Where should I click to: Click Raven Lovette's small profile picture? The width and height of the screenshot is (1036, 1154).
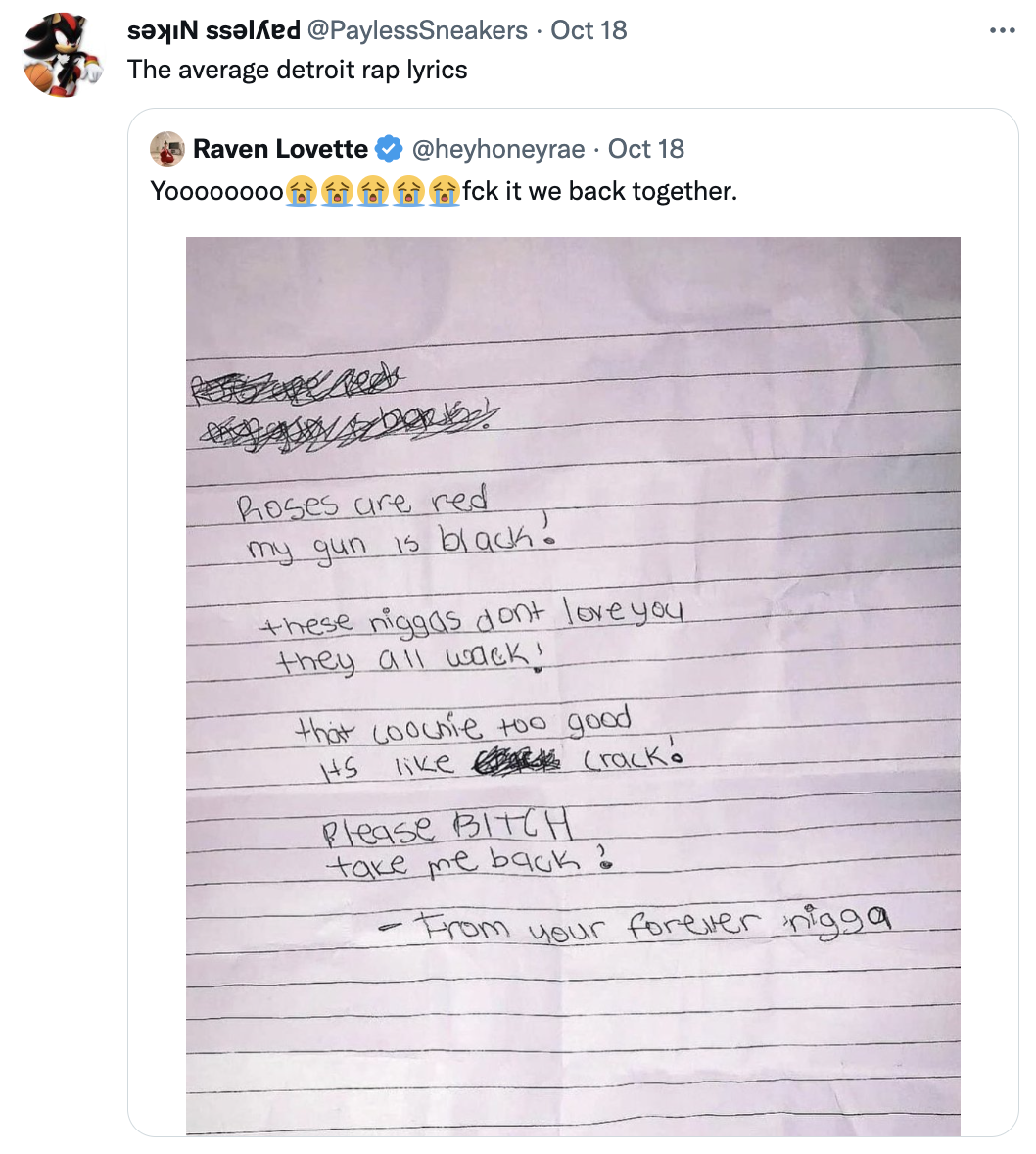[x=167, y=149]
